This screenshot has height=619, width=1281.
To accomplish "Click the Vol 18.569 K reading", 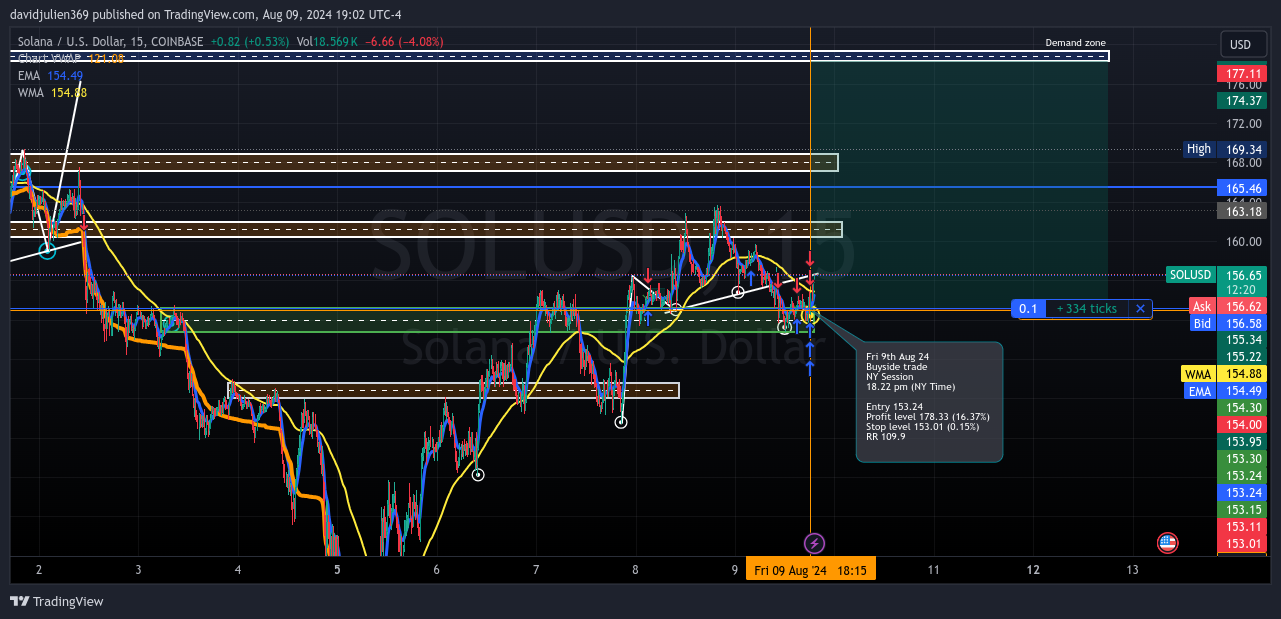I will pyautogui.click(x=329, y=42).
